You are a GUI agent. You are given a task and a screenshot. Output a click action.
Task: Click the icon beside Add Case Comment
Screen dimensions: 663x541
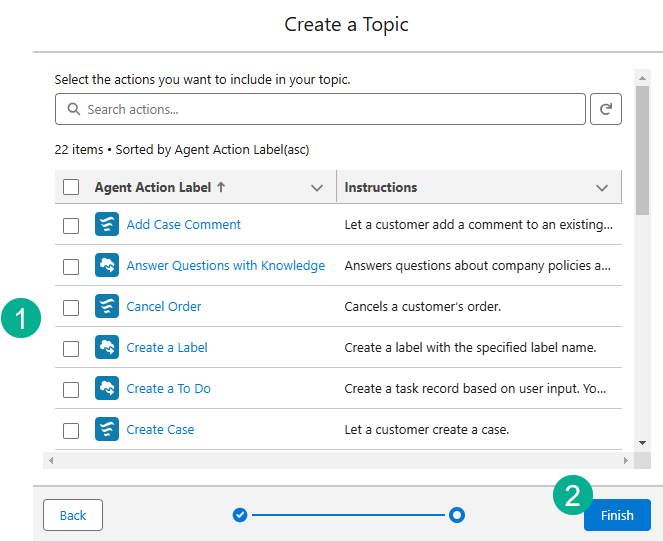(x=107, y=225)
